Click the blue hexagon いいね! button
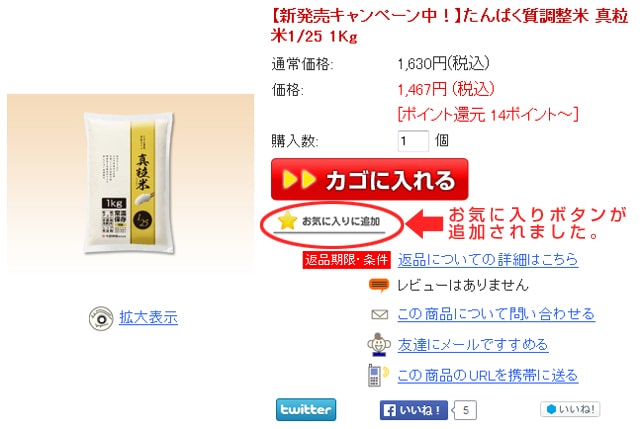The image size is (640, 429). (x=570, y=409)
